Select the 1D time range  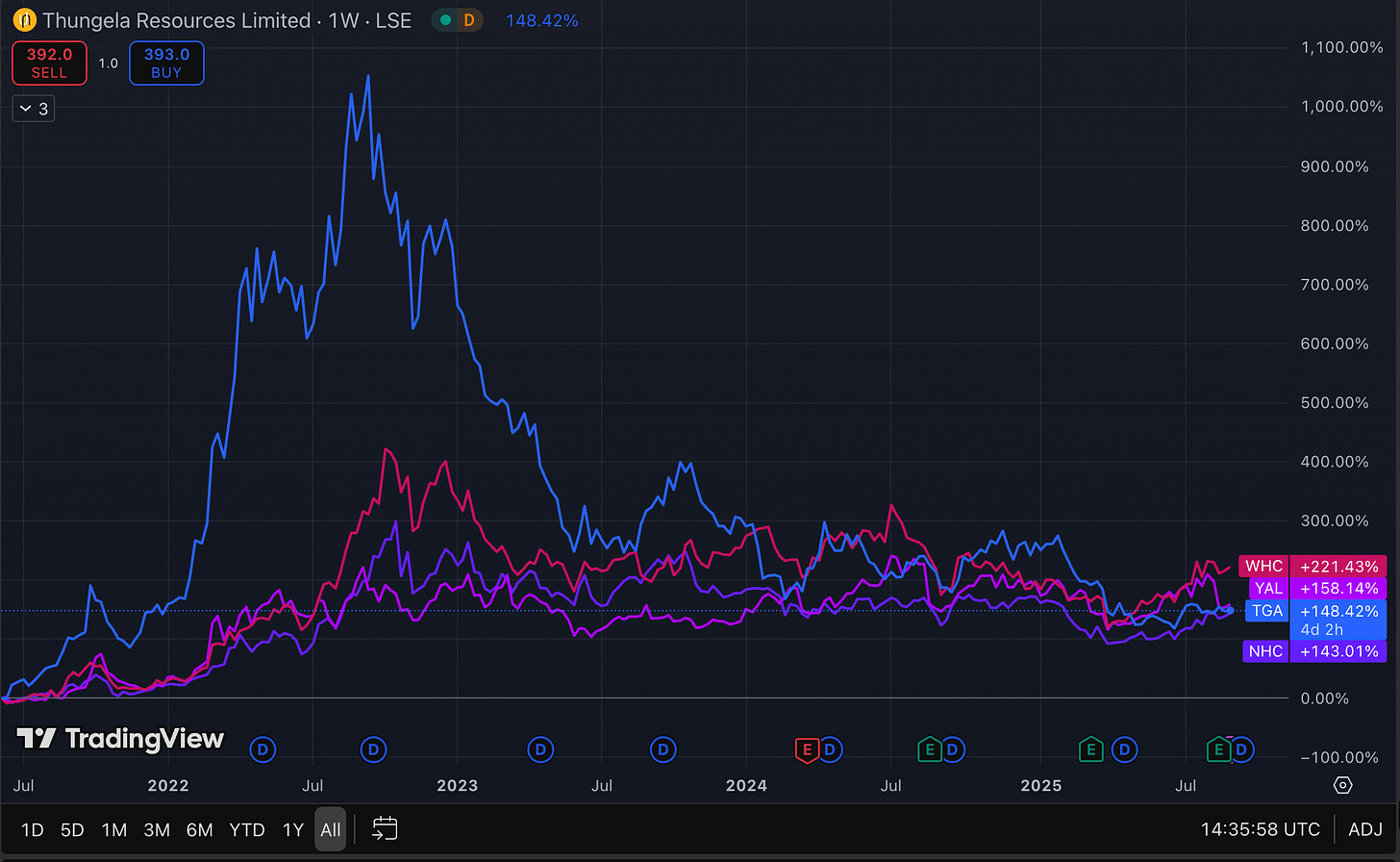[x=32, y=829]
